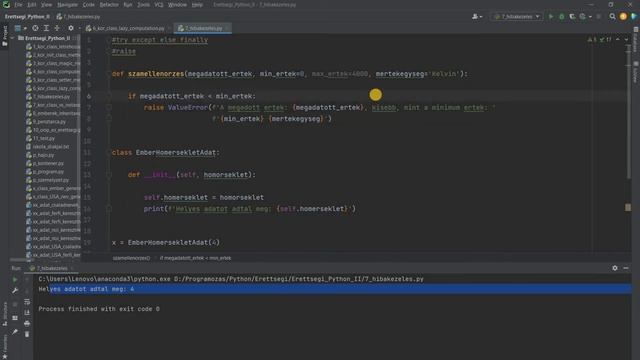Open the profiler run dropdown icon
This screenshot has width=640, height=360.
(x=584, y=17)
